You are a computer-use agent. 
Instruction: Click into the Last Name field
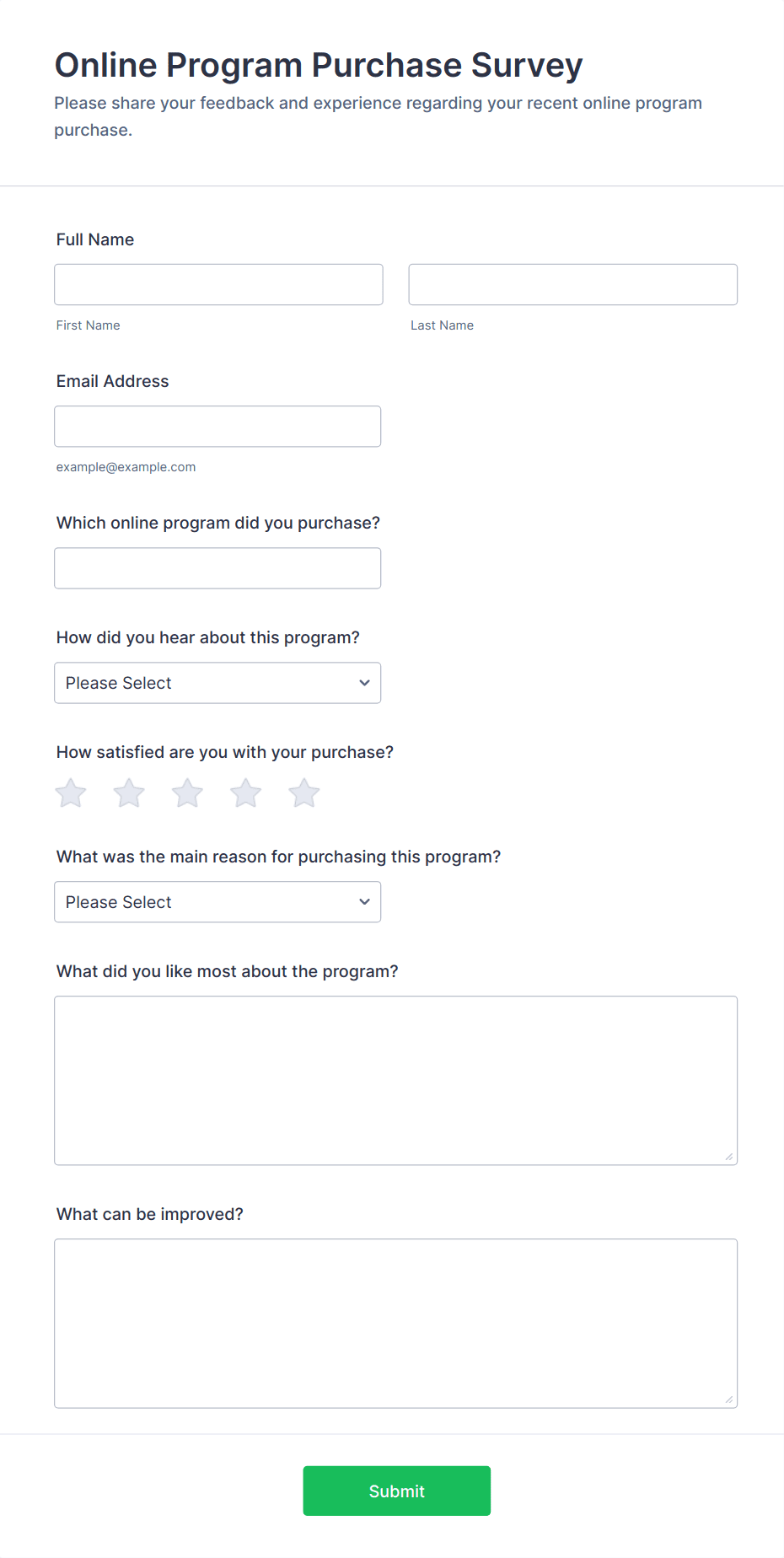(x=572, y=285)
